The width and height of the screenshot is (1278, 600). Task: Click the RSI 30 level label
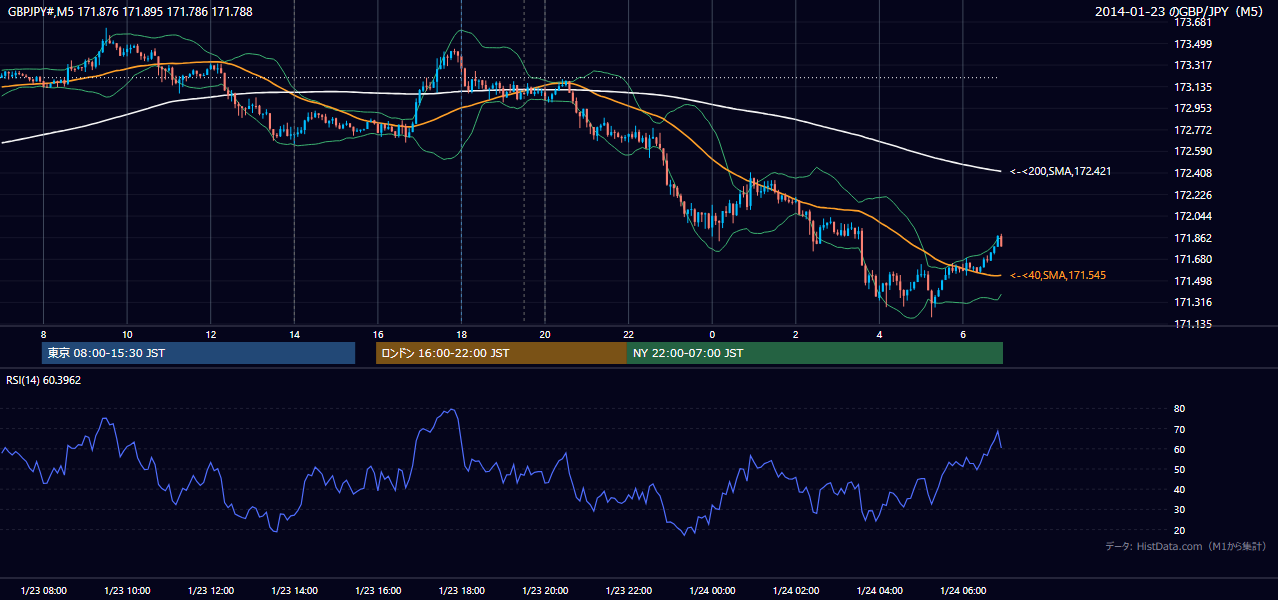pyautogui.click(x=1179, y=509)
